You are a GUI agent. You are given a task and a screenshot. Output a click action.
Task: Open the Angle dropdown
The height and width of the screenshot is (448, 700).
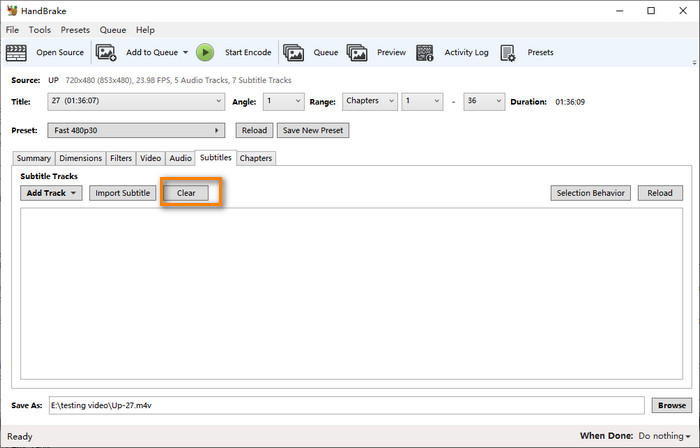(x=283, y=101)
